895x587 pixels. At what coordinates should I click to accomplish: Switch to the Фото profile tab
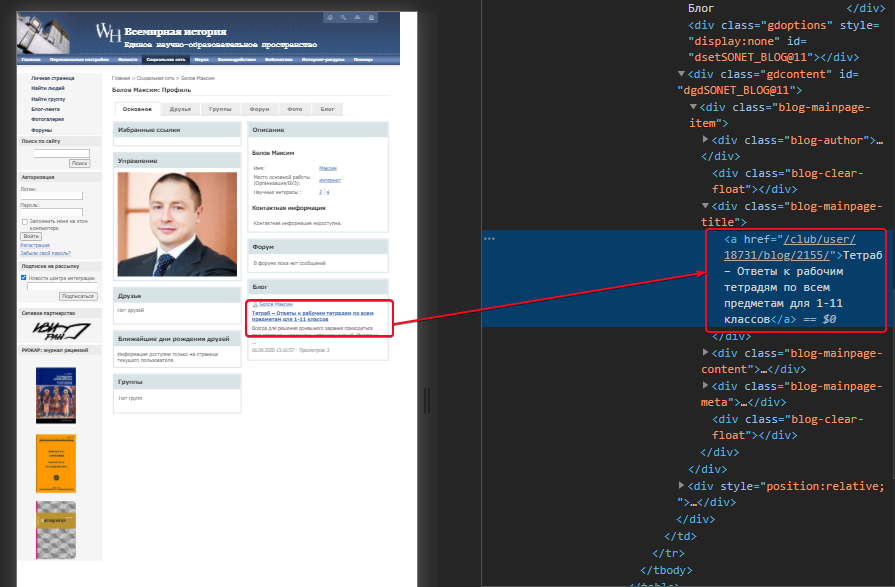[x=295, y=109]
